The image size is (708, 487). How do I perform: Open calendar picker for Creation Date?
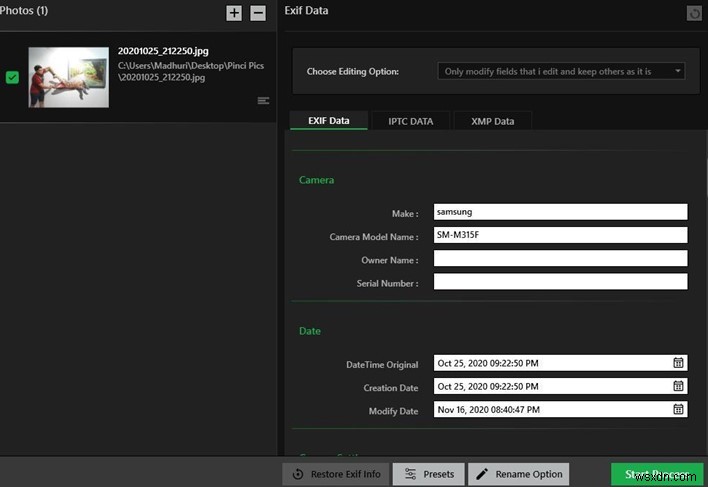(x=678, y=386)
